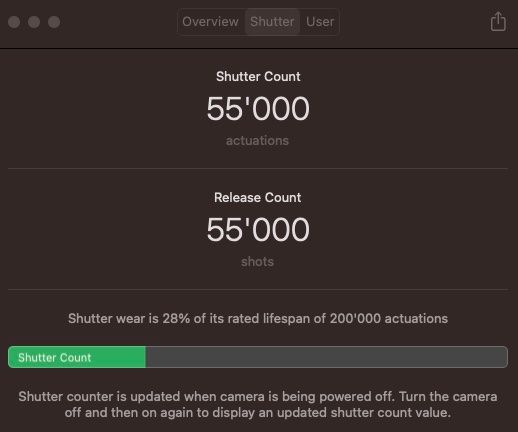Click the divider line below actuations
The image size is (518, 432).
(x=258, y=169)
